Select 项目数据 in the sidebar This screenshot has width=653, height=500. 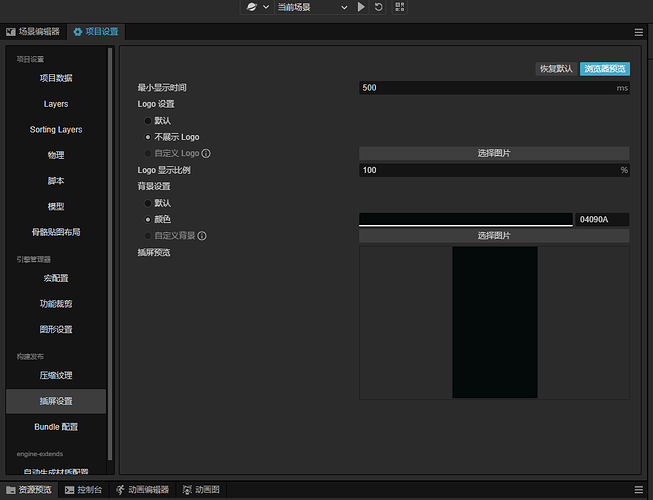coord(56,78)
